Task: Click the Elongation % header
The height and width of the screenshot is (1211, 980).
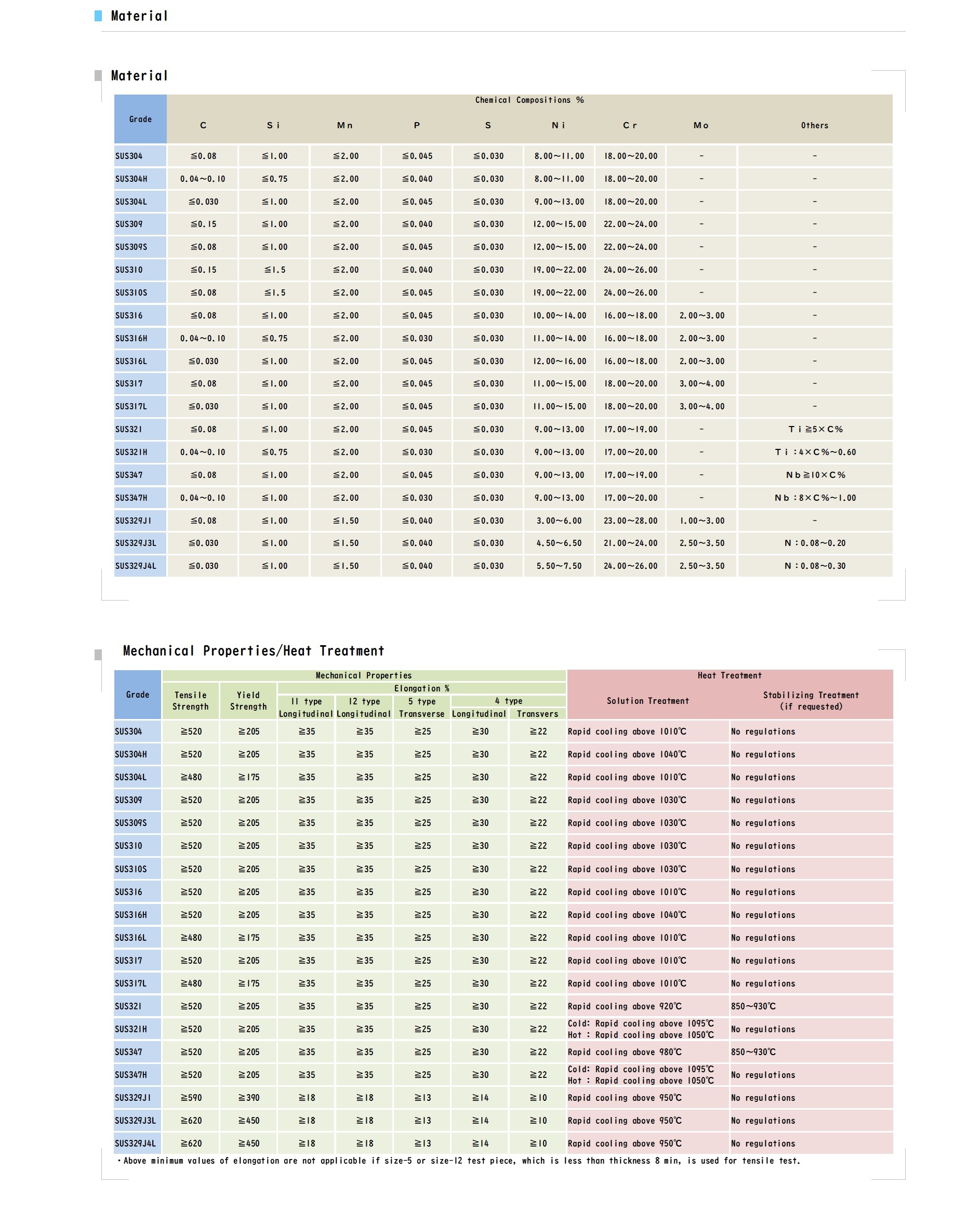Action: pos(421,688)
